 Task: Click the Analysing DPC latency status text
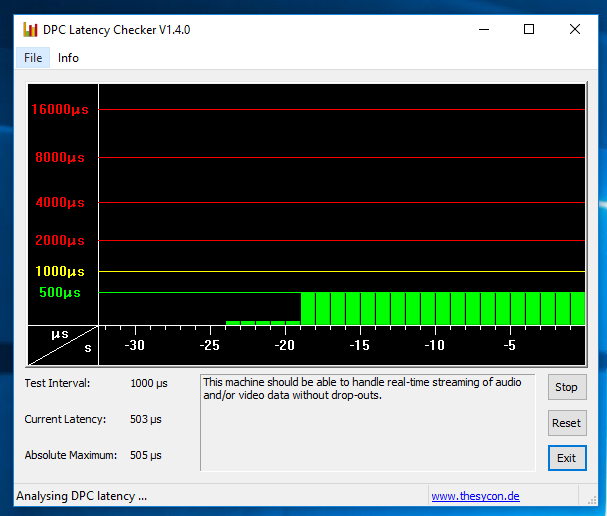(x=81, y=496)
